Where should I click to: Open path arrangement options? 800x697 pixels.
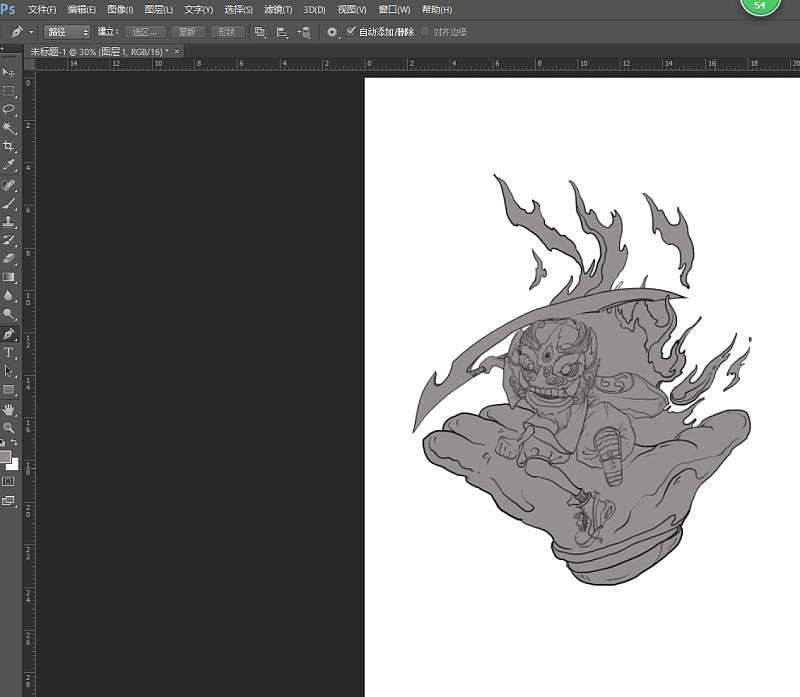[x=304, y=32]
